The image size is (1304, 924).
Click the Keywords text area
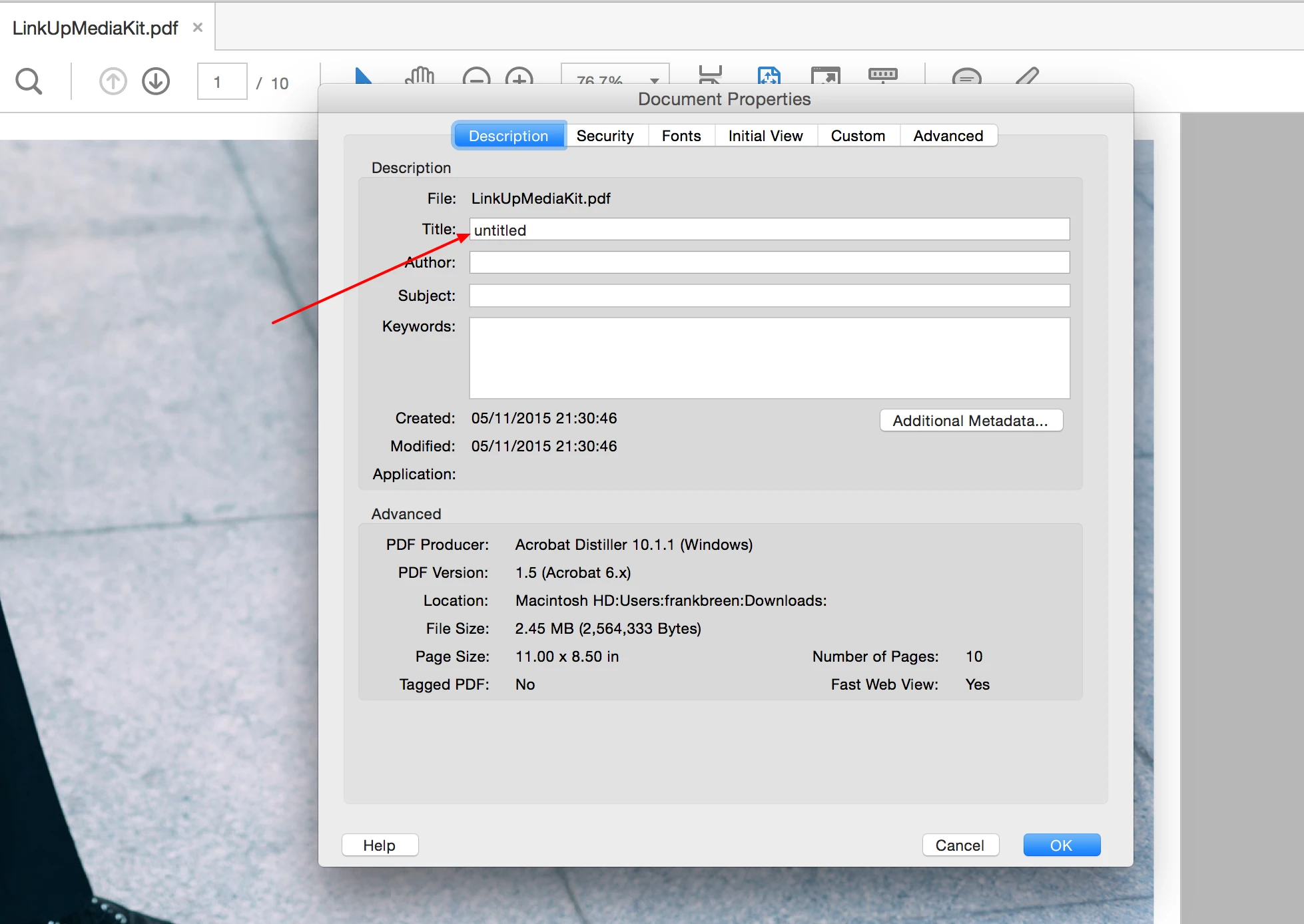(769, 358)
